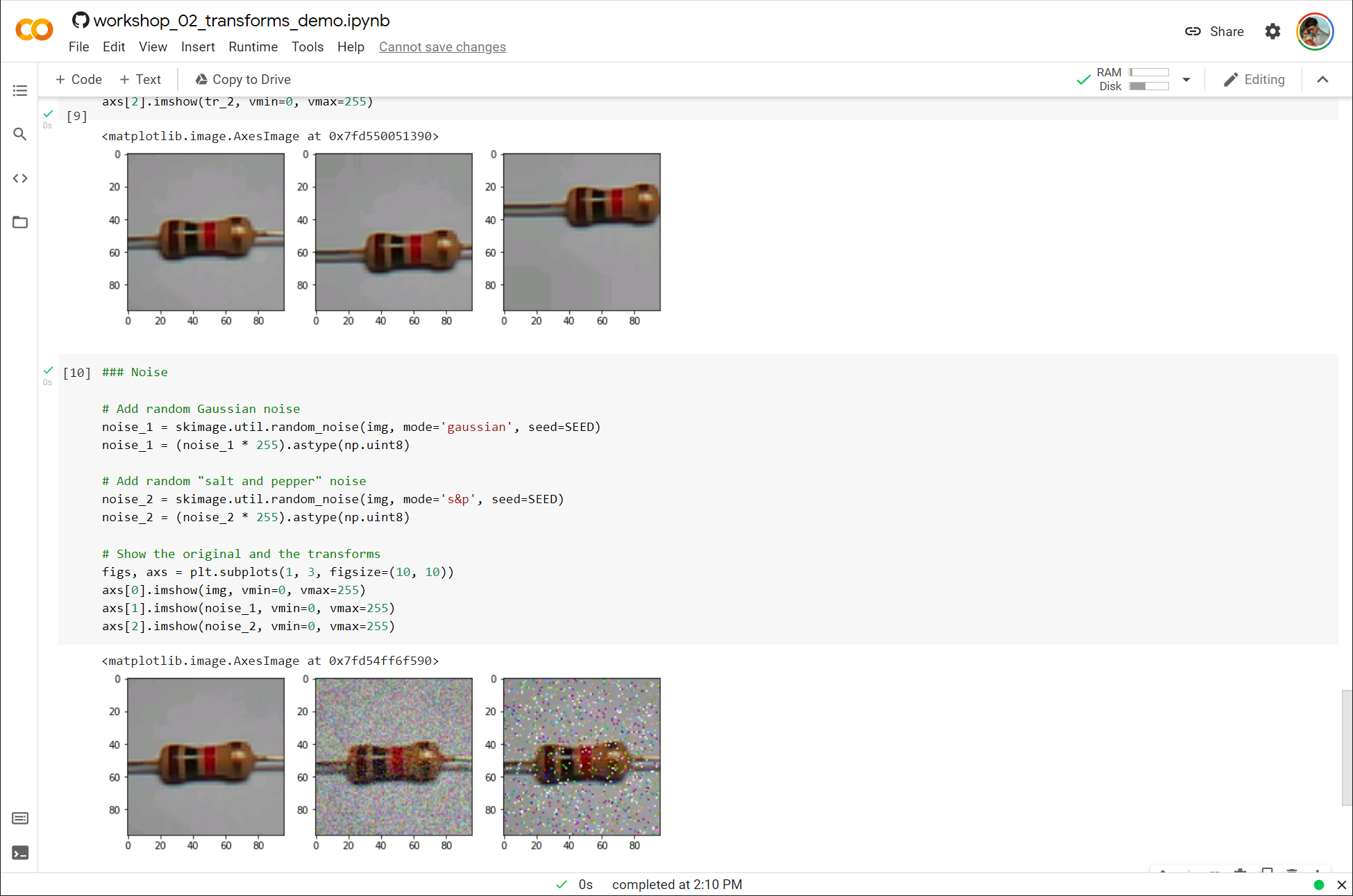Close the bottom status bar with X
Image resolution: width=1353 pixels, height=896 pixels.
pyautogui.click(x=1342, y=885)
